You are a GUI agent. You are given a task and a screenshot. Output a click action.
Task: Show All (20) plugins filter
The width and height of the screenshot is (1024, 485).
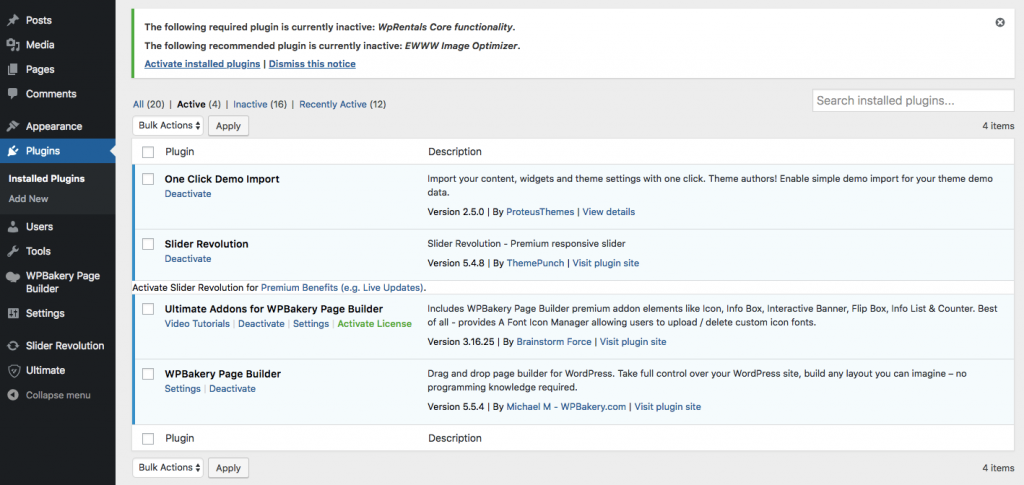pyautogui.click(x=148, y=104)
